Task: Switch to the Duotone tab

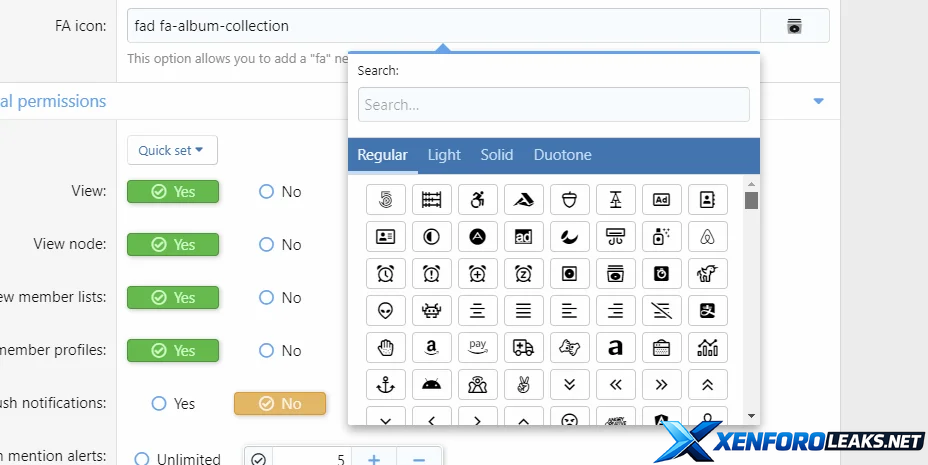Action: 562,155
